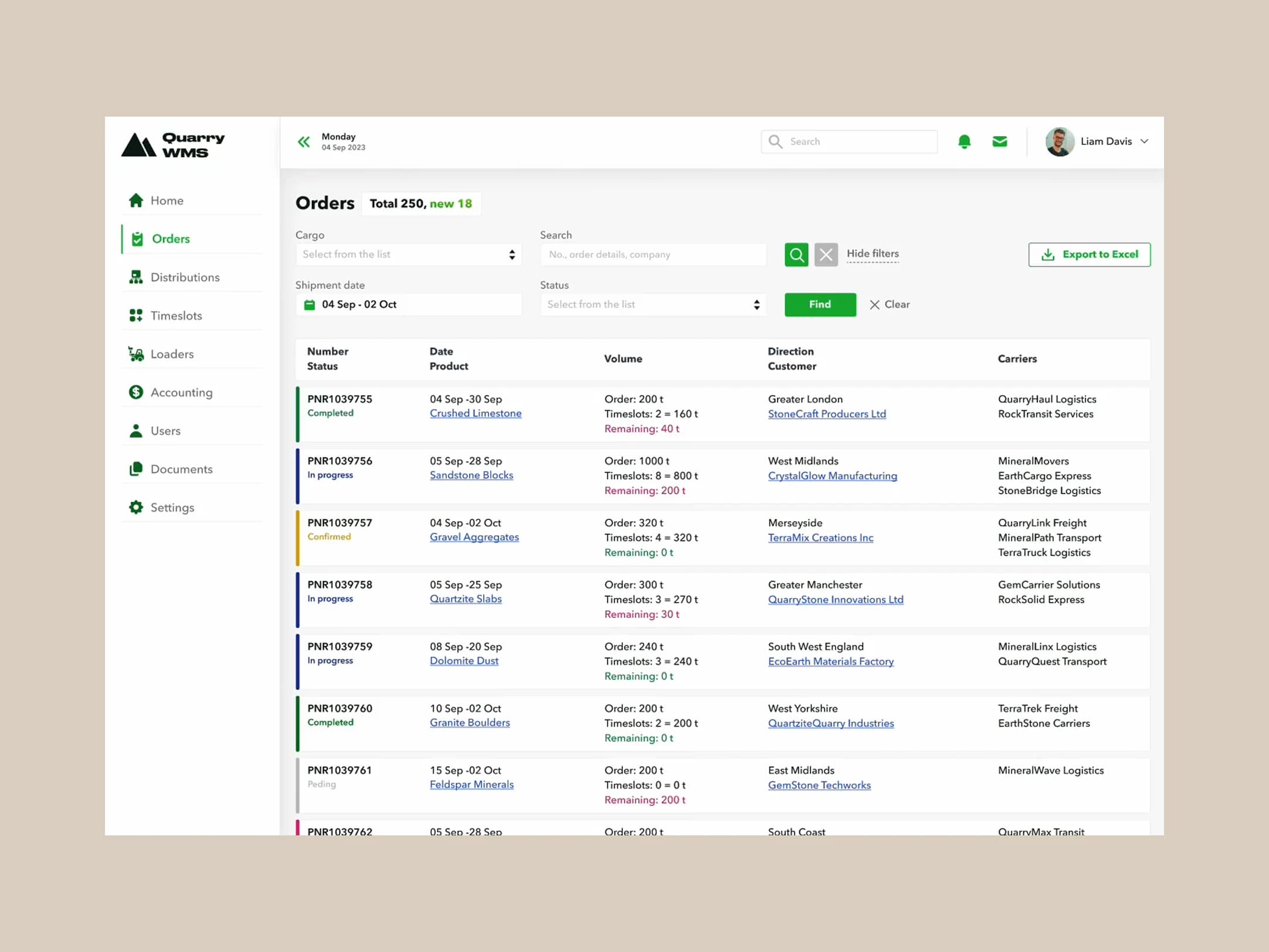Click the Hide filters link
Screen dimensions: 1269x952
(x=873, y=254)
